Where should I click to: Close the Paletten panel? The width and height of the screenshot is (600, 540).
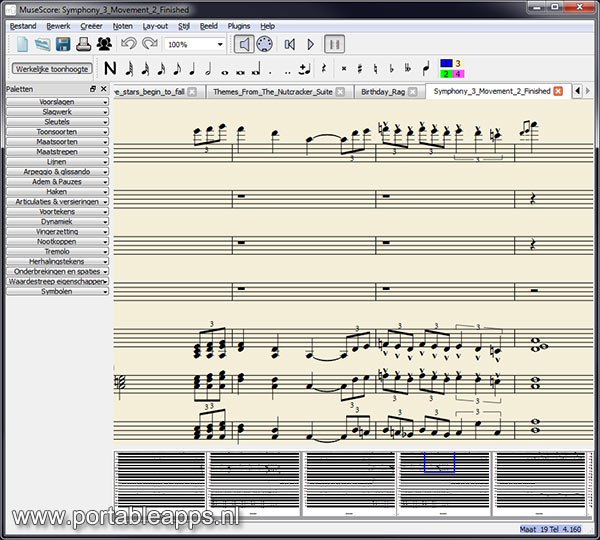(103, 89)
